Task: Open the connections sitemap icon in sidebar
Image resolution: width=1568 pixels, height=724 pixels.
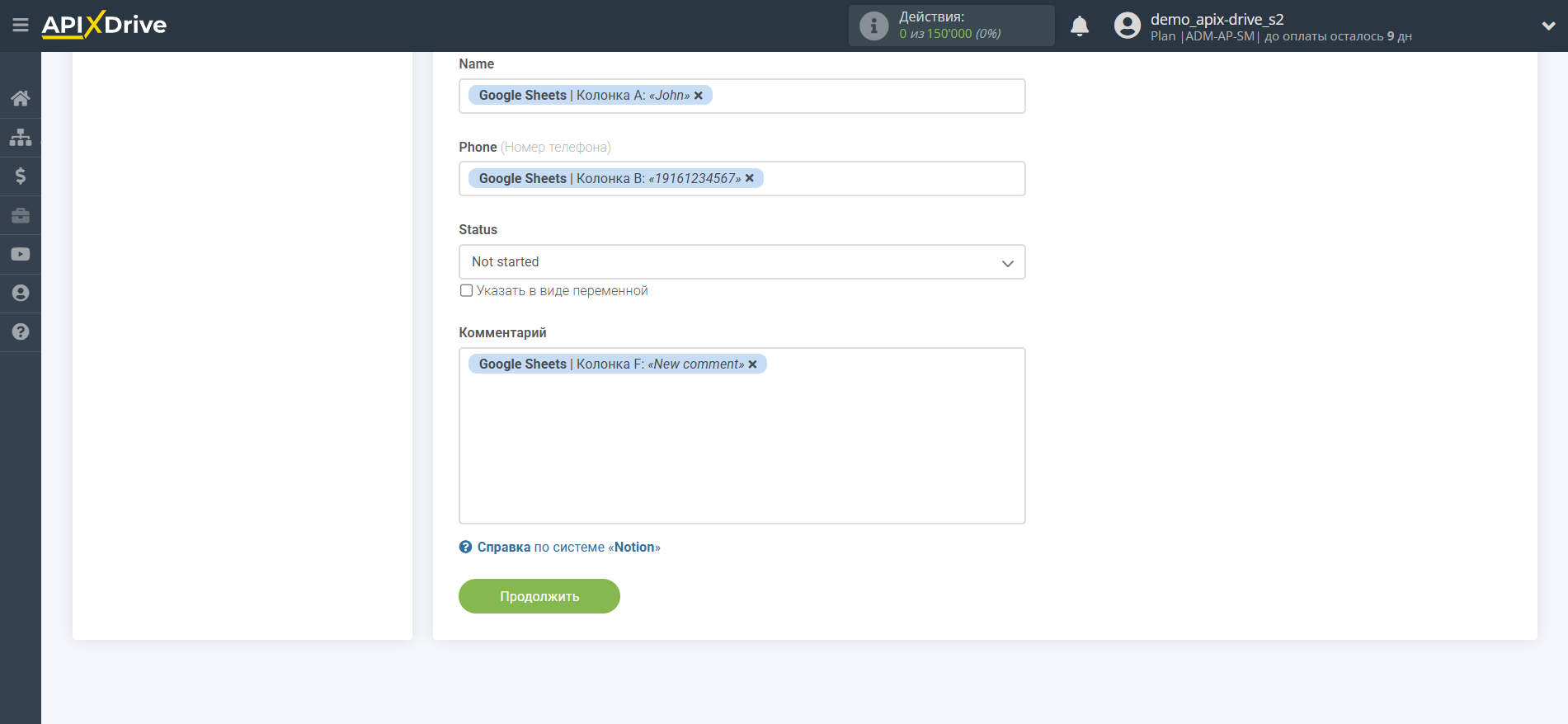Action: 21,137
